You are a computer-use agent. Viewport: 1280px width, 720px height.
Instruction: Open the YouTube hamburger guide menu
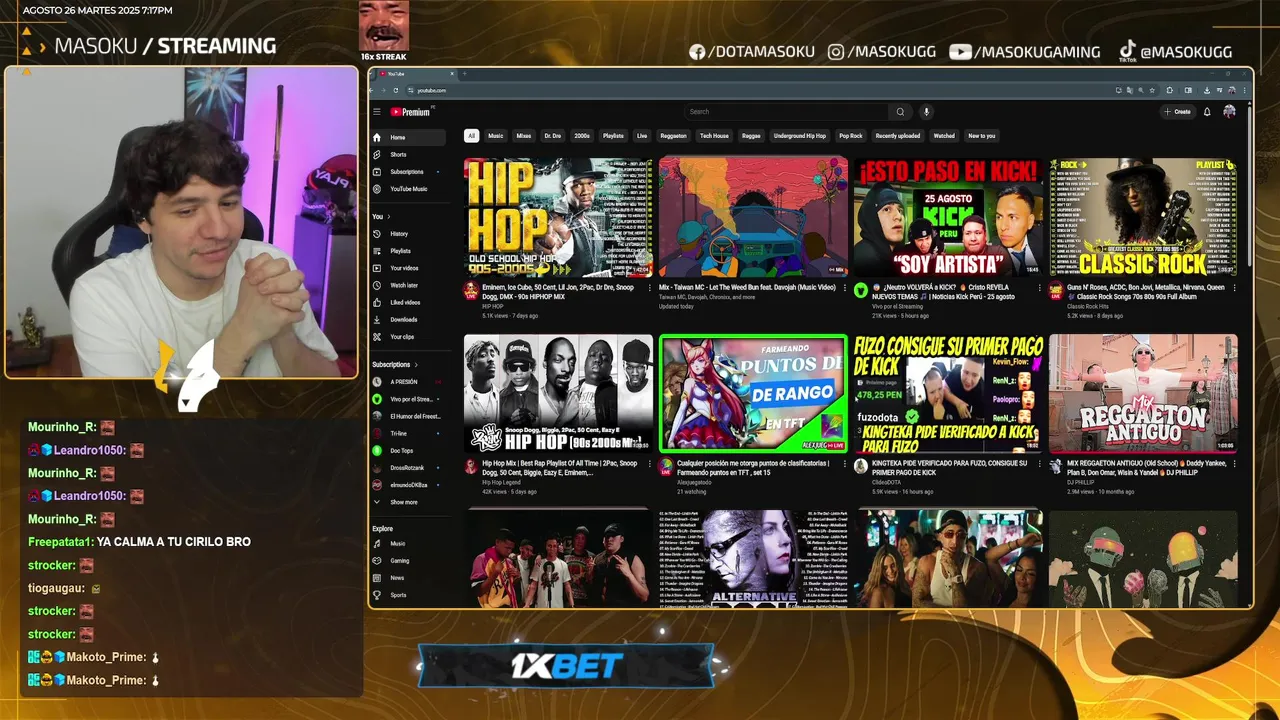click(377, 112)
